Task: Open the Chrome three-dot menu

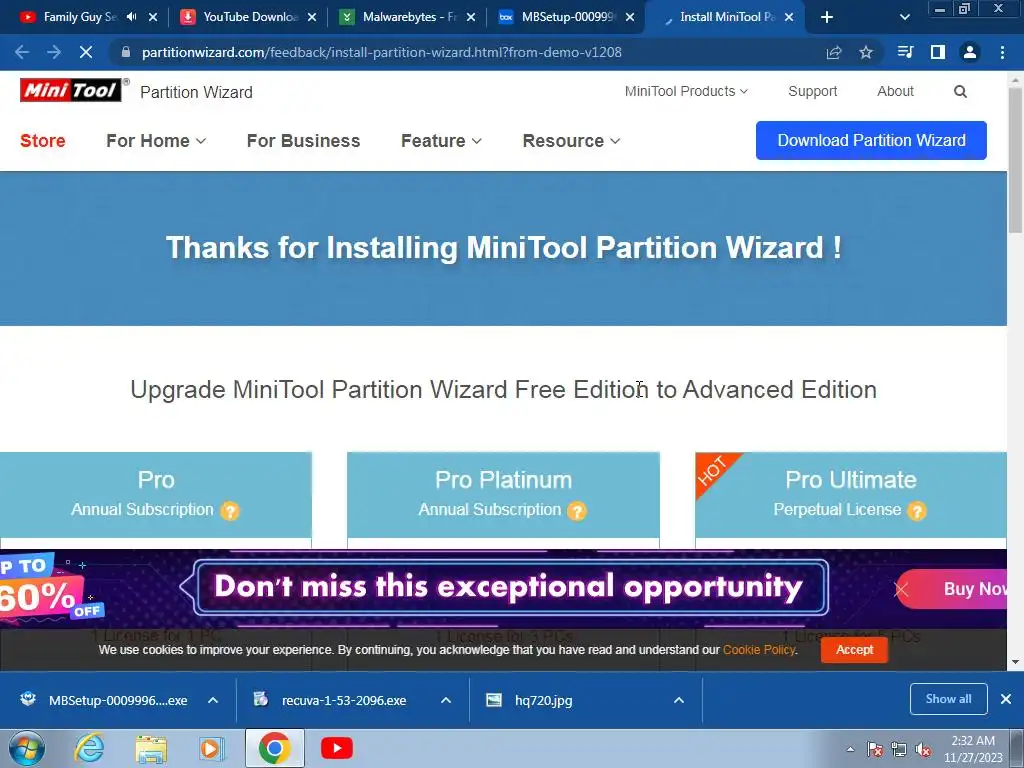Action: [x=1002, y=52]
